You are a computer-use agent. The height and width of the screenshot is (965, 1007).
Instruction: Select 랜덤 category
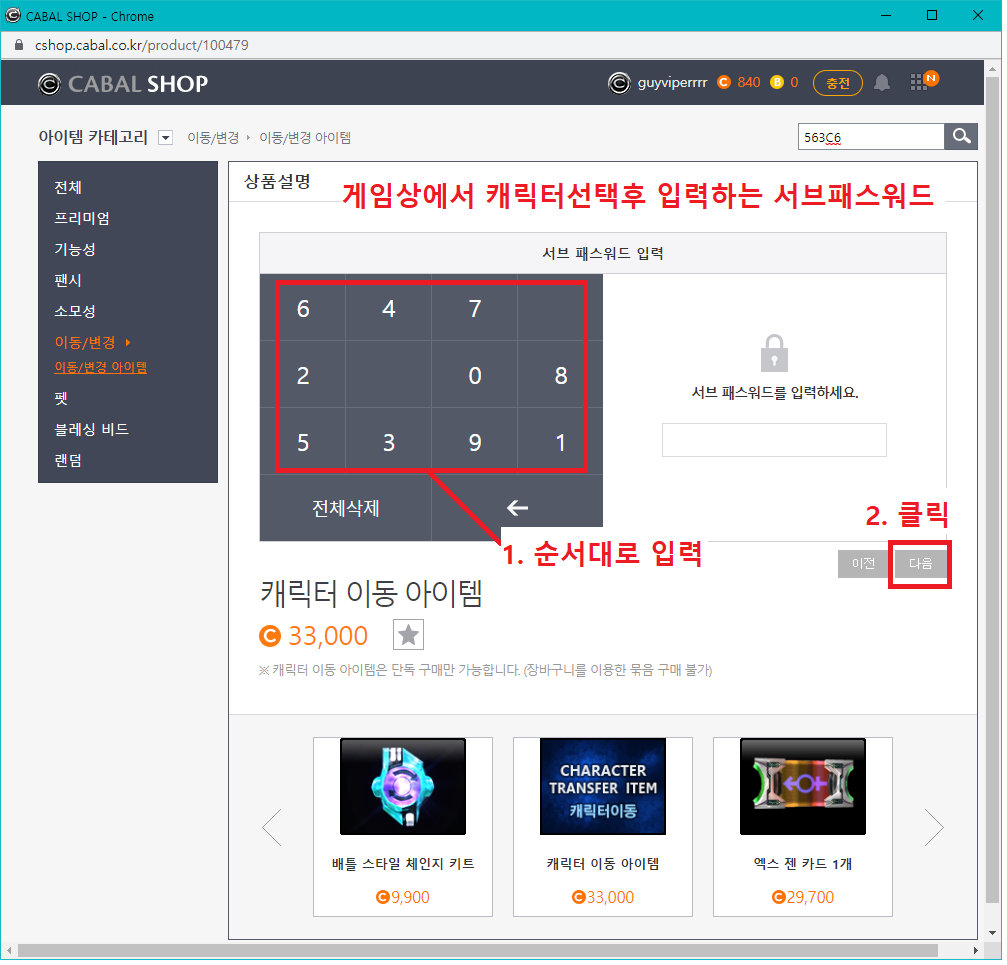coord(68,462)
